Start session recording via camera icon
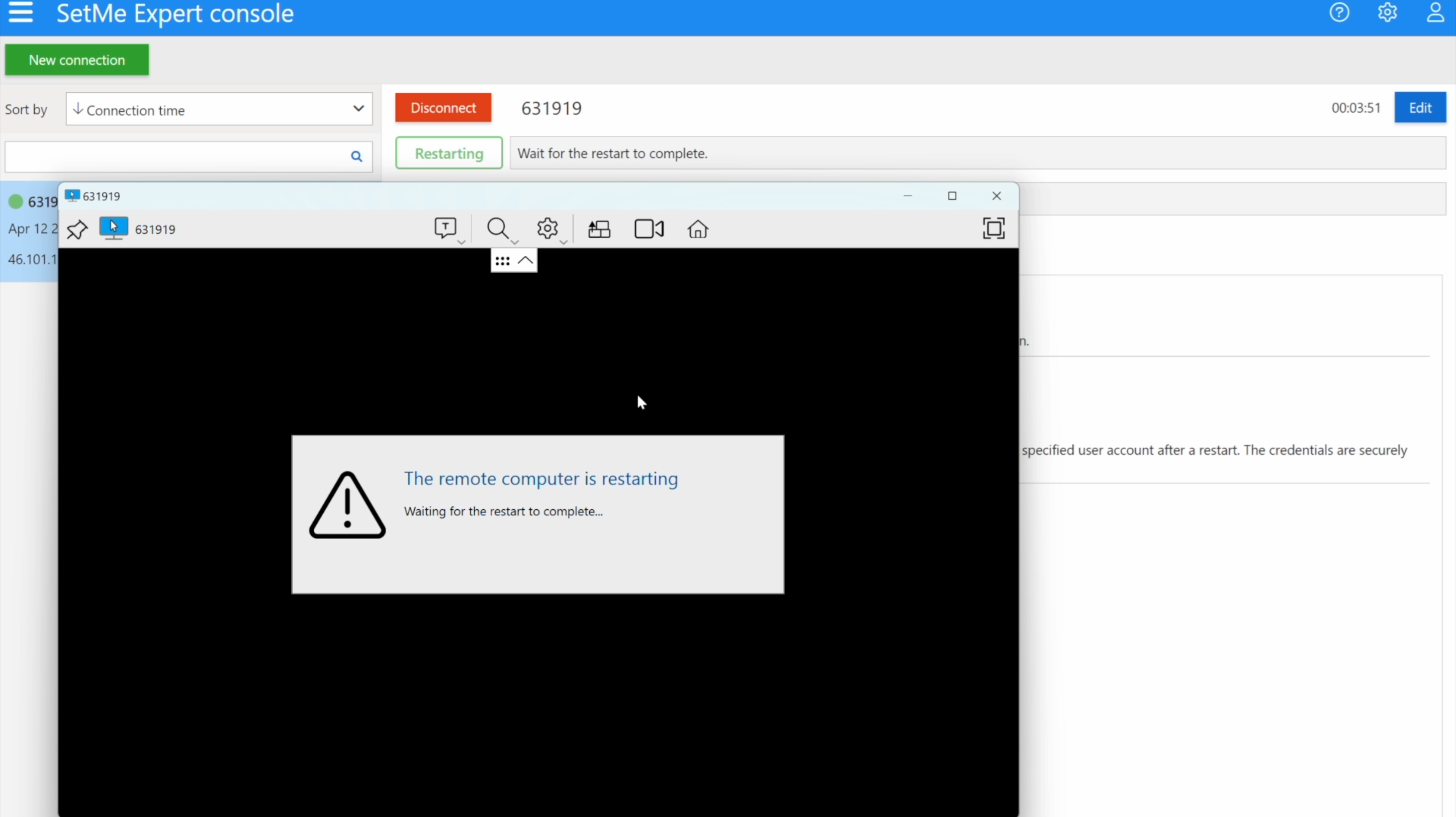 tap(649, 229)
